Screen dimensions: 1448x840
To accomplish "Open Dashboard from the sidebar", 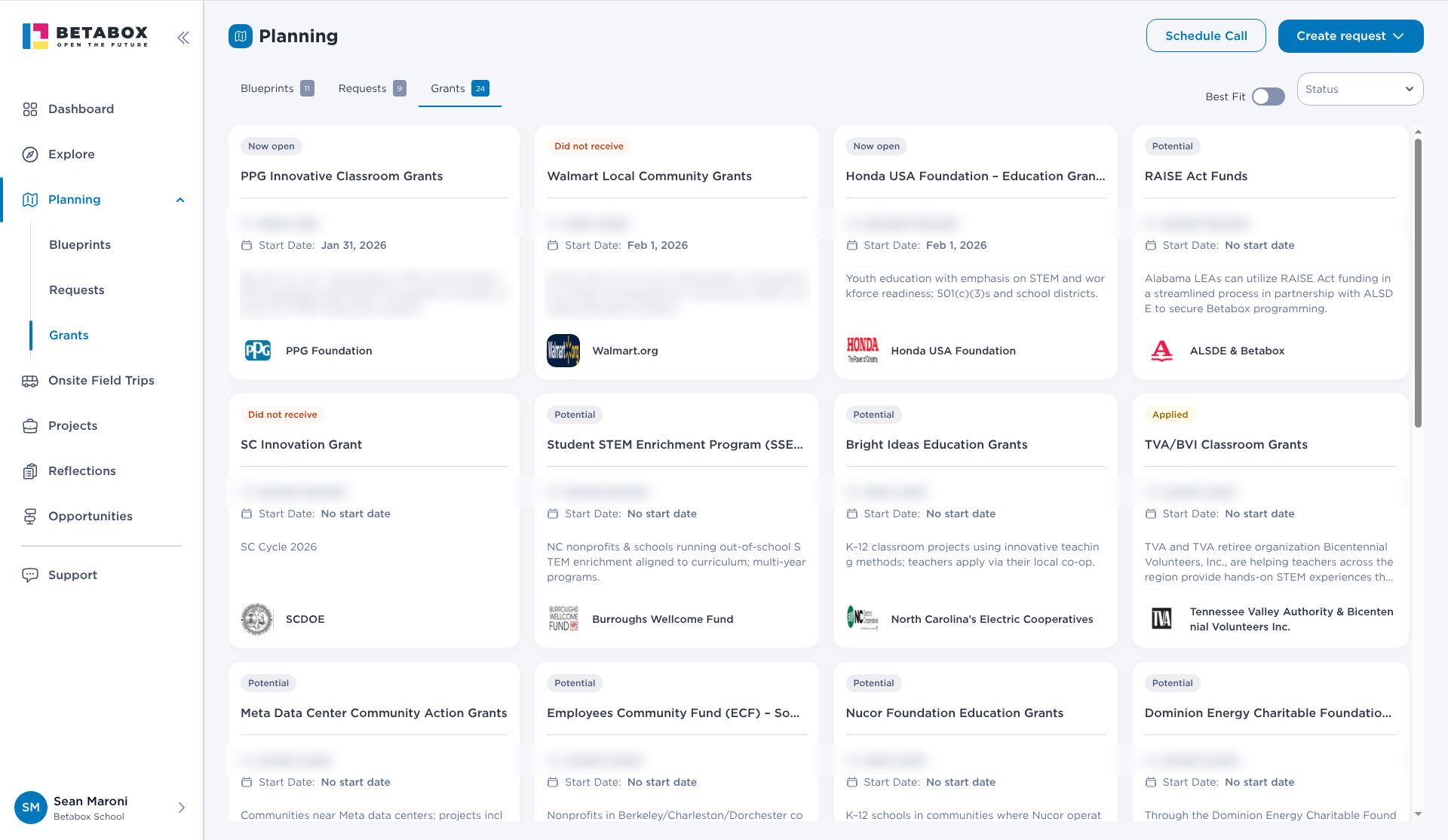I will click(81, 109).
